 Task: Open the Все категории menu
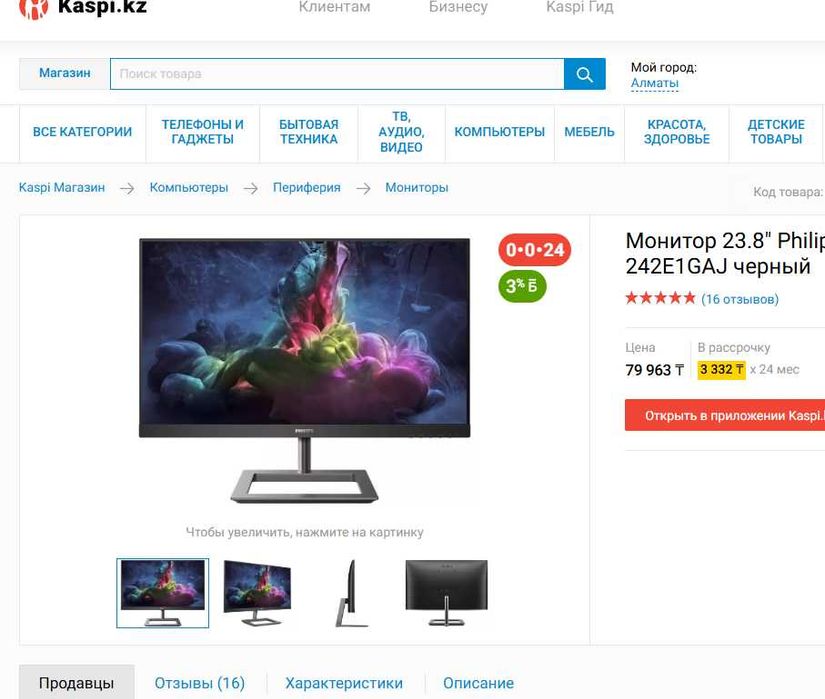82,132
